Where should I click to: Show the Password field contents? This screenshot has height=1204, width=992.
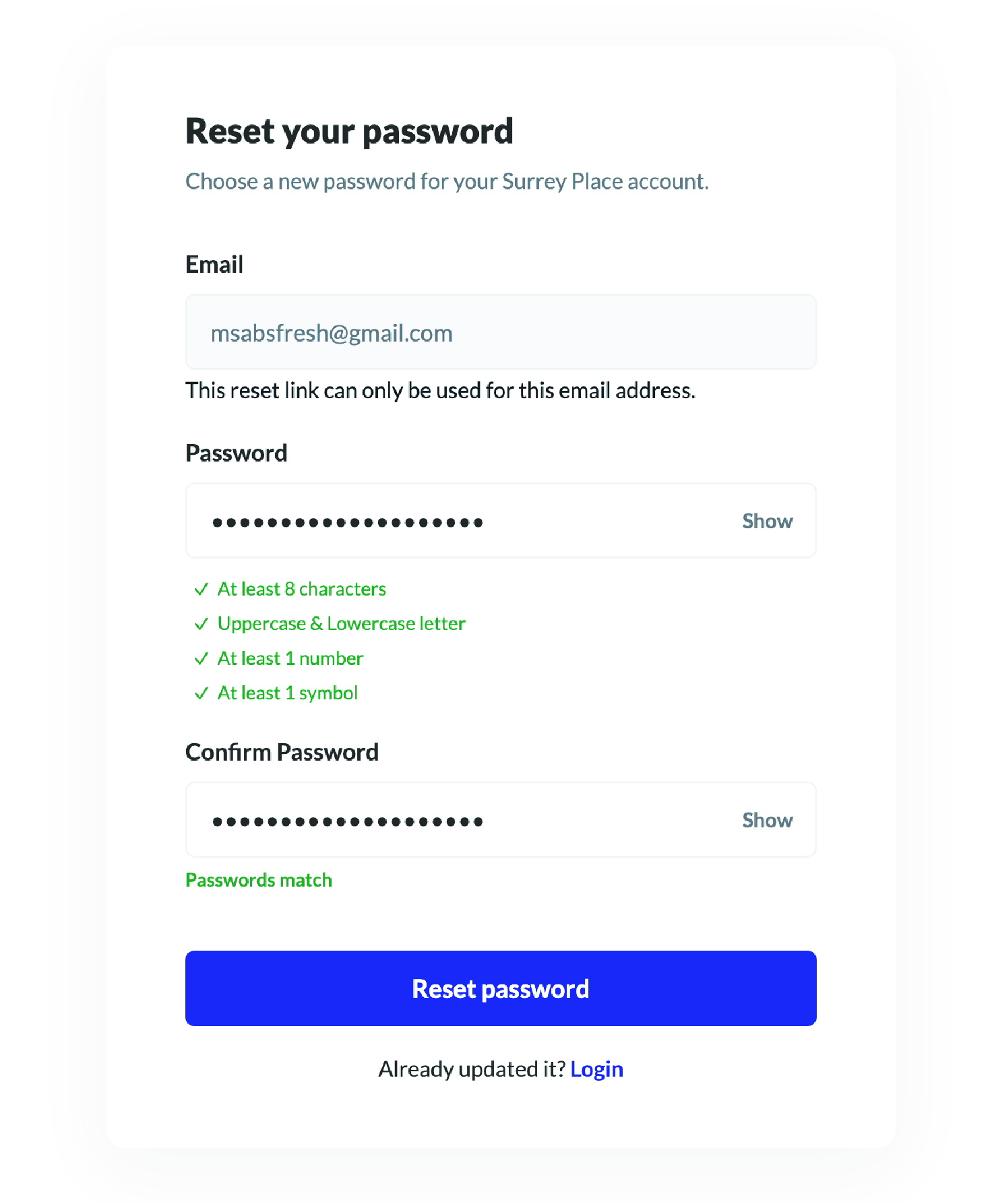coord(767,521)
